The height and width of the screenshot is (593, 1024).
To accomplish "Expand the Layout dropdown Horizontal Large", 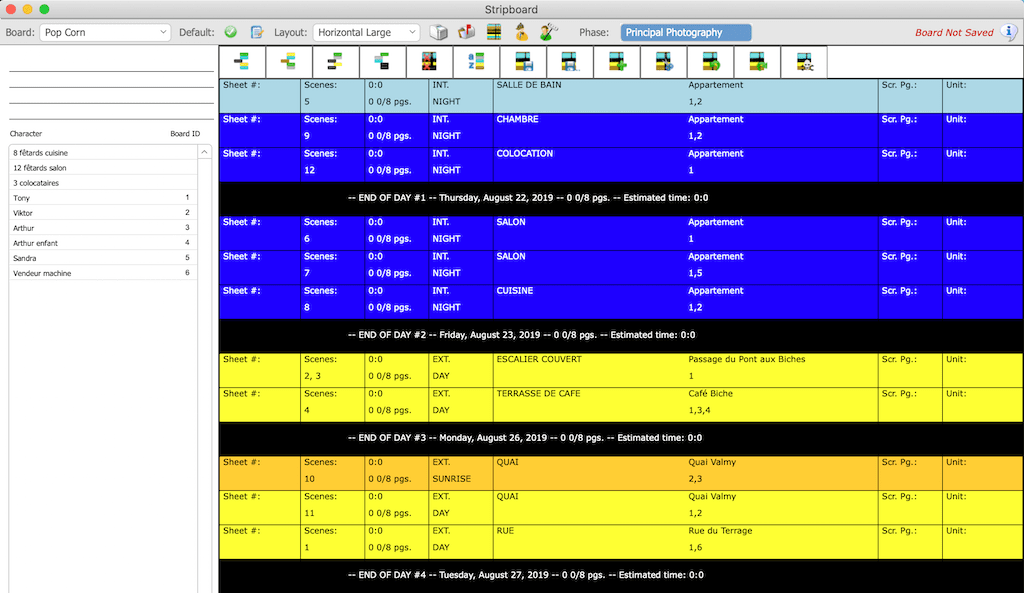I will click(x=366, y=32).
